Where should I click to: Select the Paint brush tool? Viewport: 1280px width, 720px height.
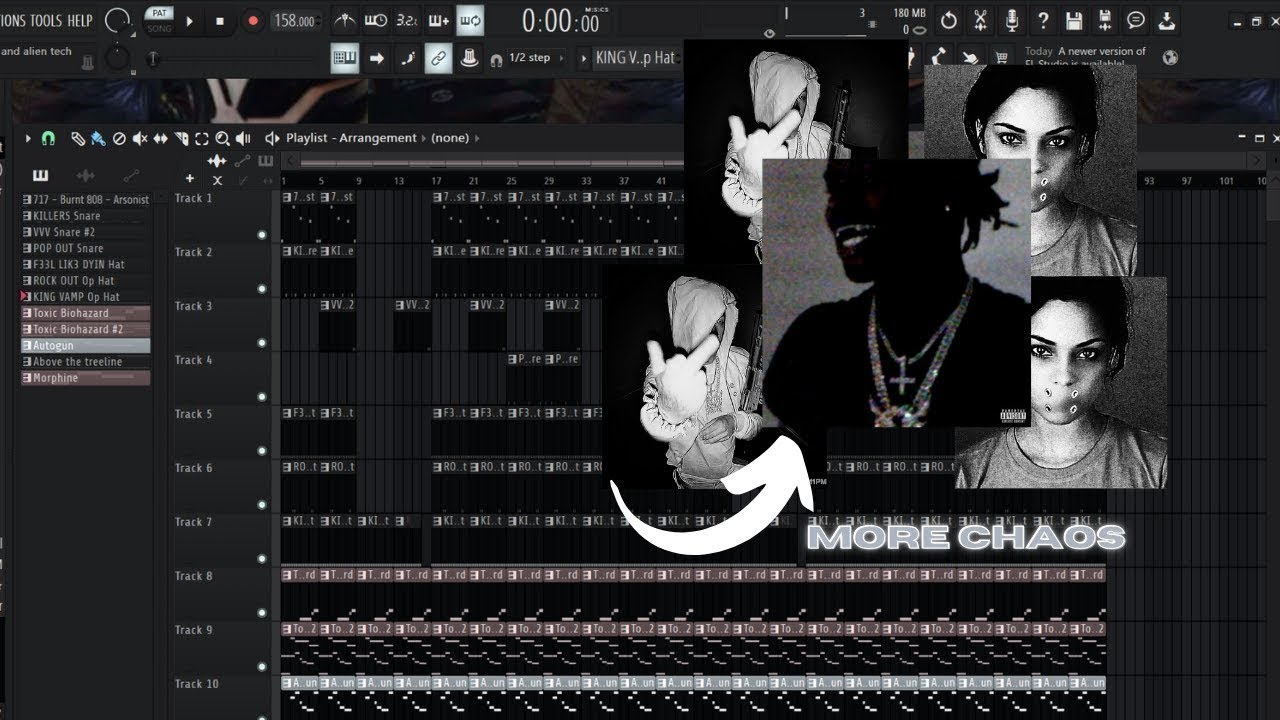(x=98, y=138)
